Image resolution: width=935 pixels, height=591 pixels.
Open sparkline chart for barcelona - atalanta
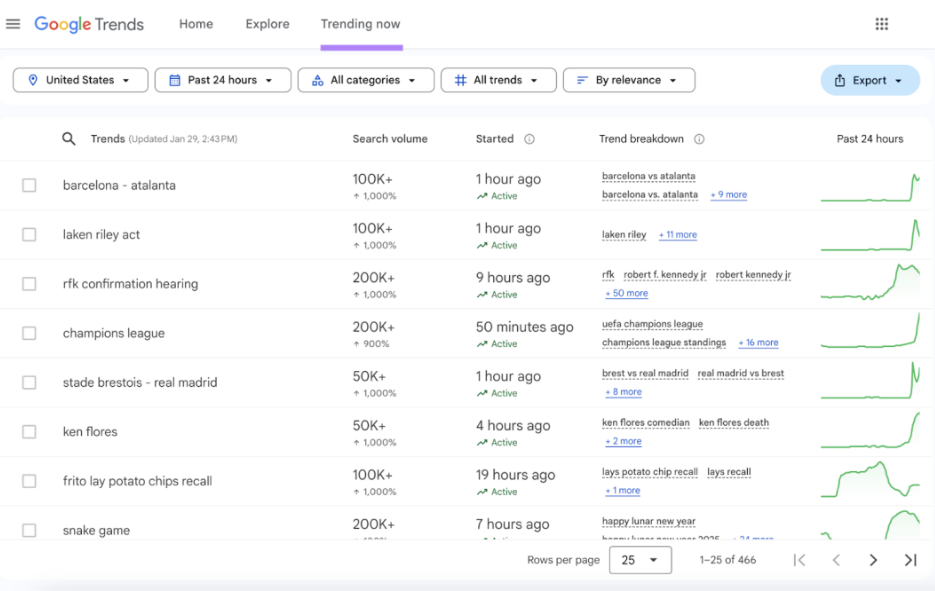point(870,187)
